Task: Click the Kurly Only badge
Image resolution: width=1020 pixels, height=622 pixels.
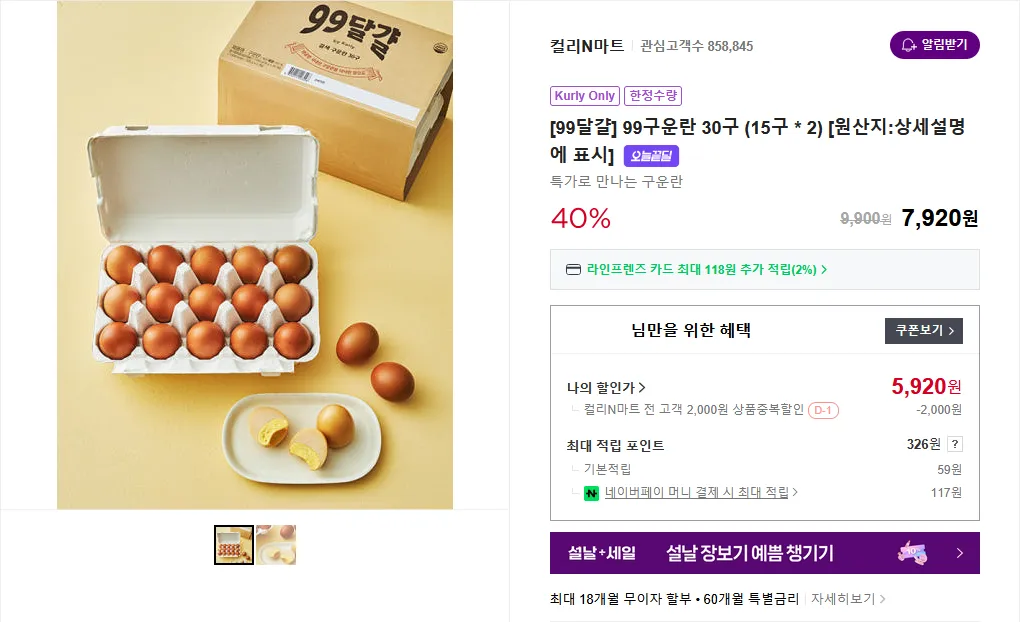Action: (x=585, y=96)
